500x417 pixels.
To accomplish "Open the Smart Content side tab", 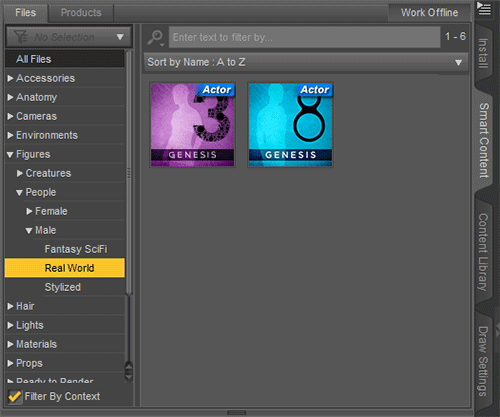I will pyautogui.click(x=484, y=140).
